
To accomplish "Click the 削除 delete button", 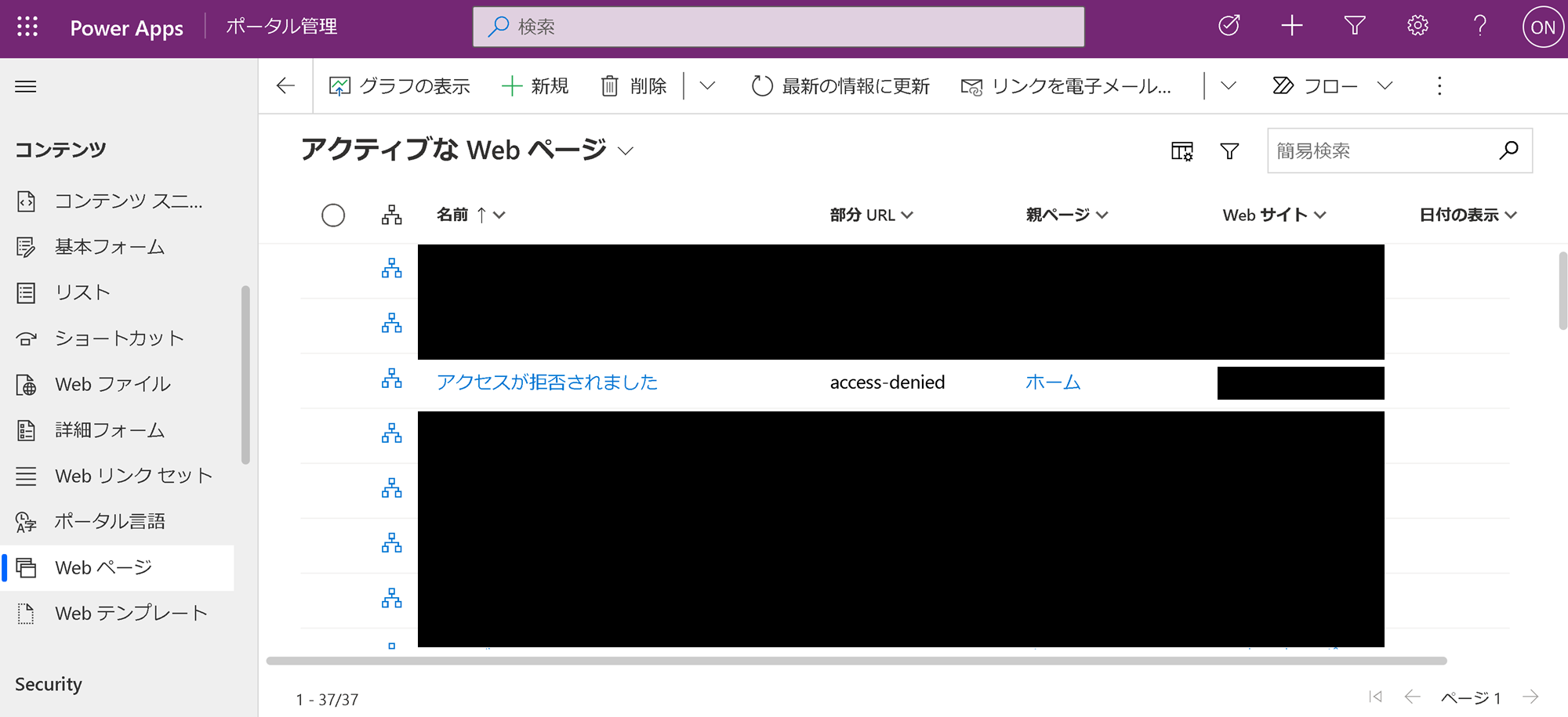I will (x=633, y=86).
